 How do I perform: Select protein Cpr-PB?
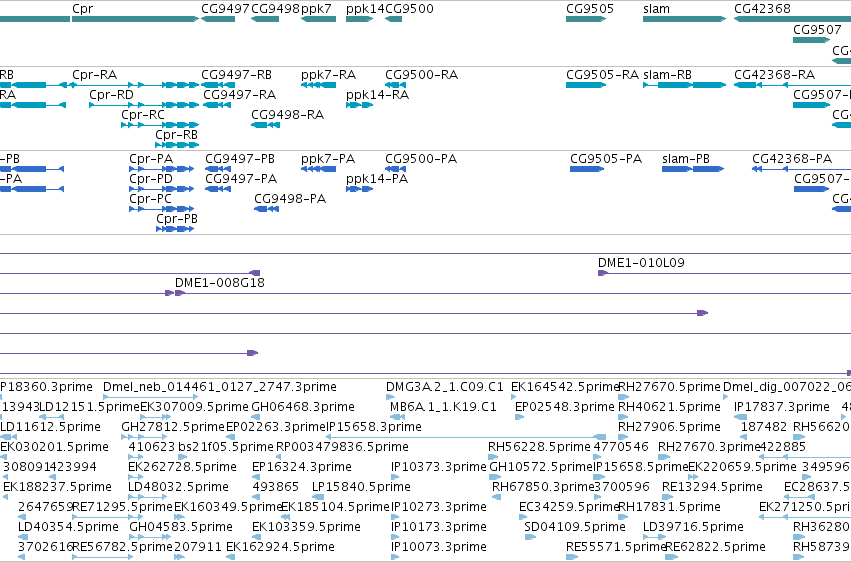175,229
